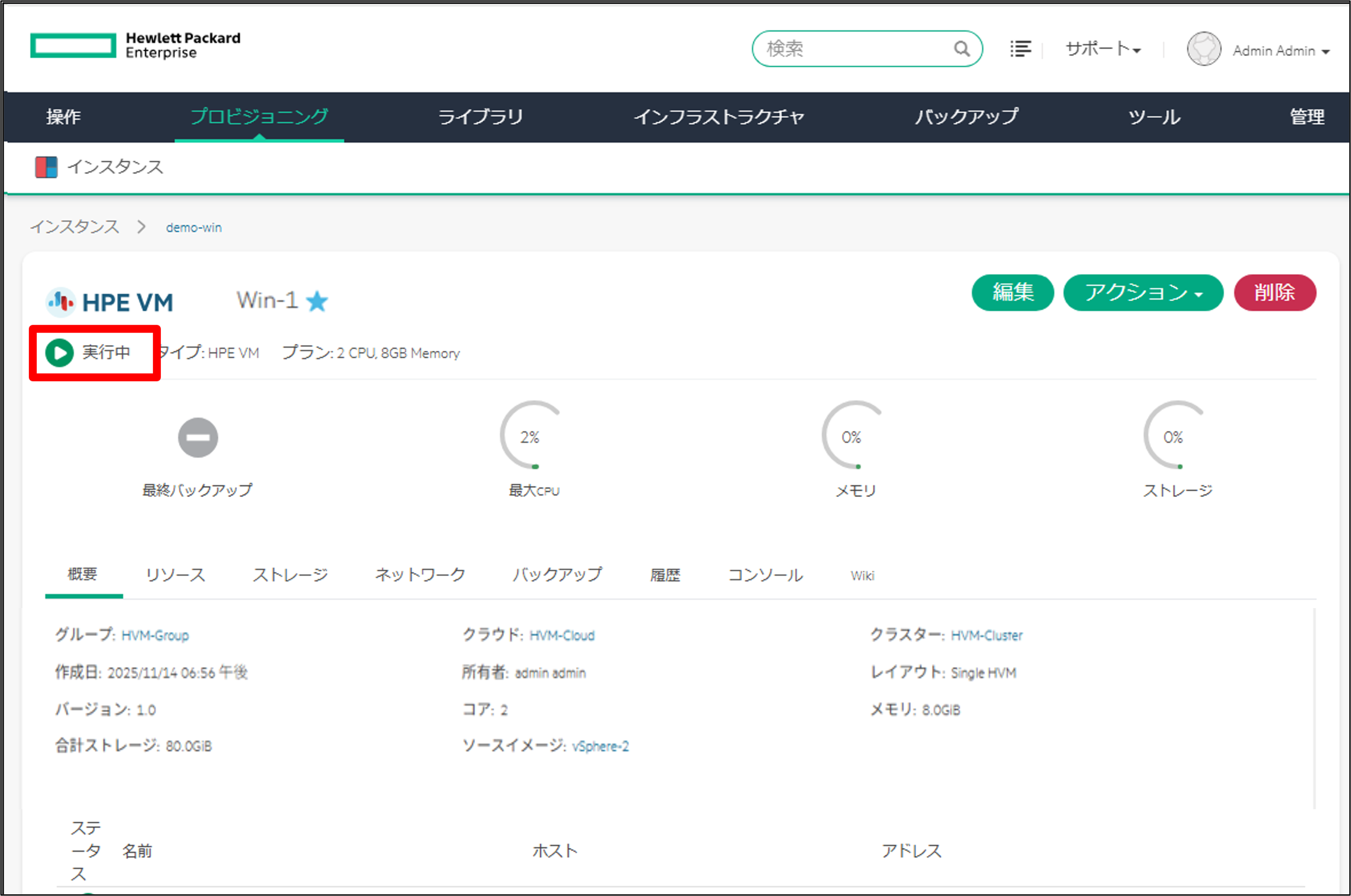Open the アクション dropdown
This screenshot has height=896, width=1351.
[1144, 293]
